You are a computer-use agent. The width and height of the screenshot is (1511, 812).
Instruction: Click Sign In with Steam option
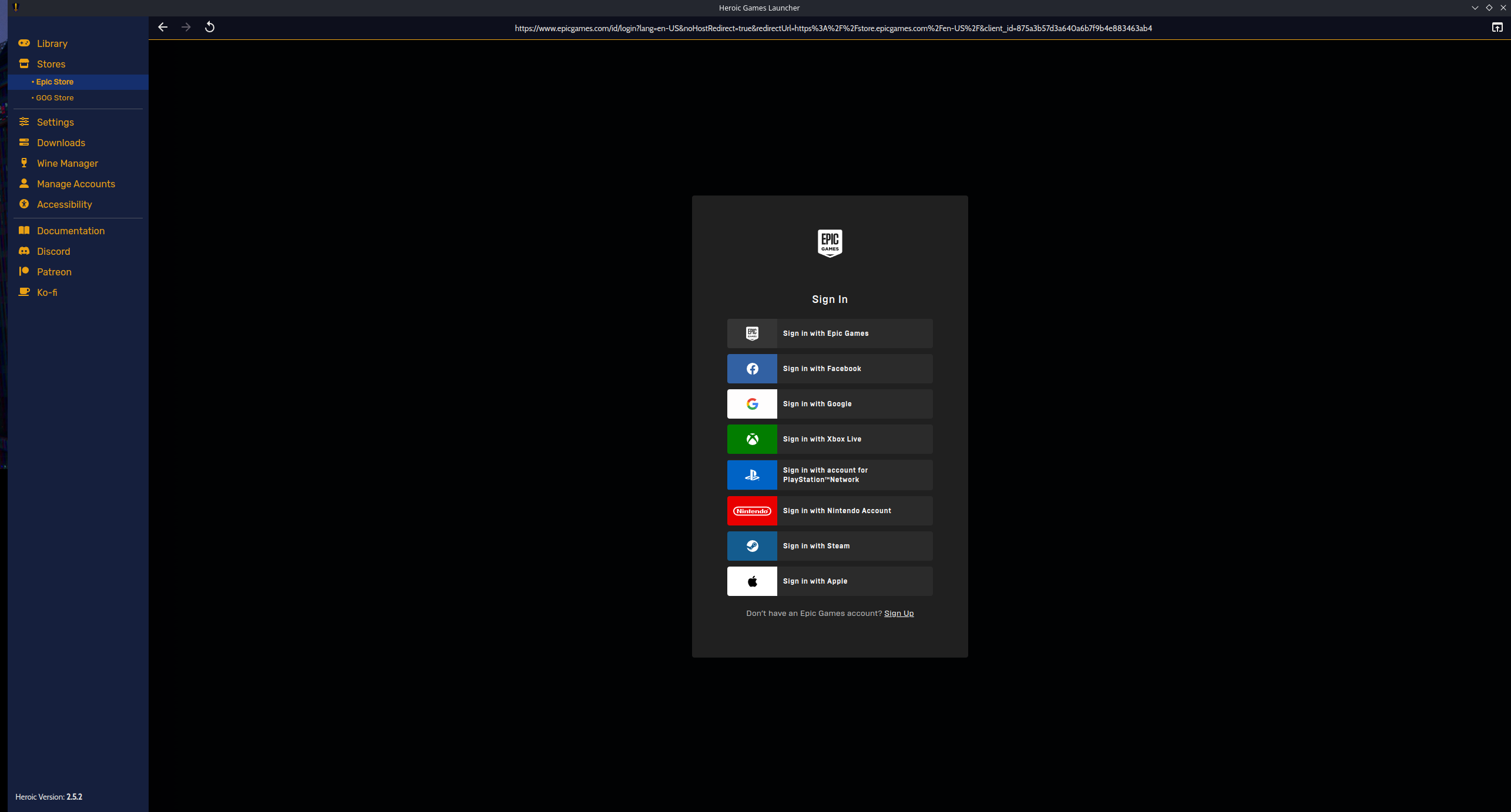[829, 545]
